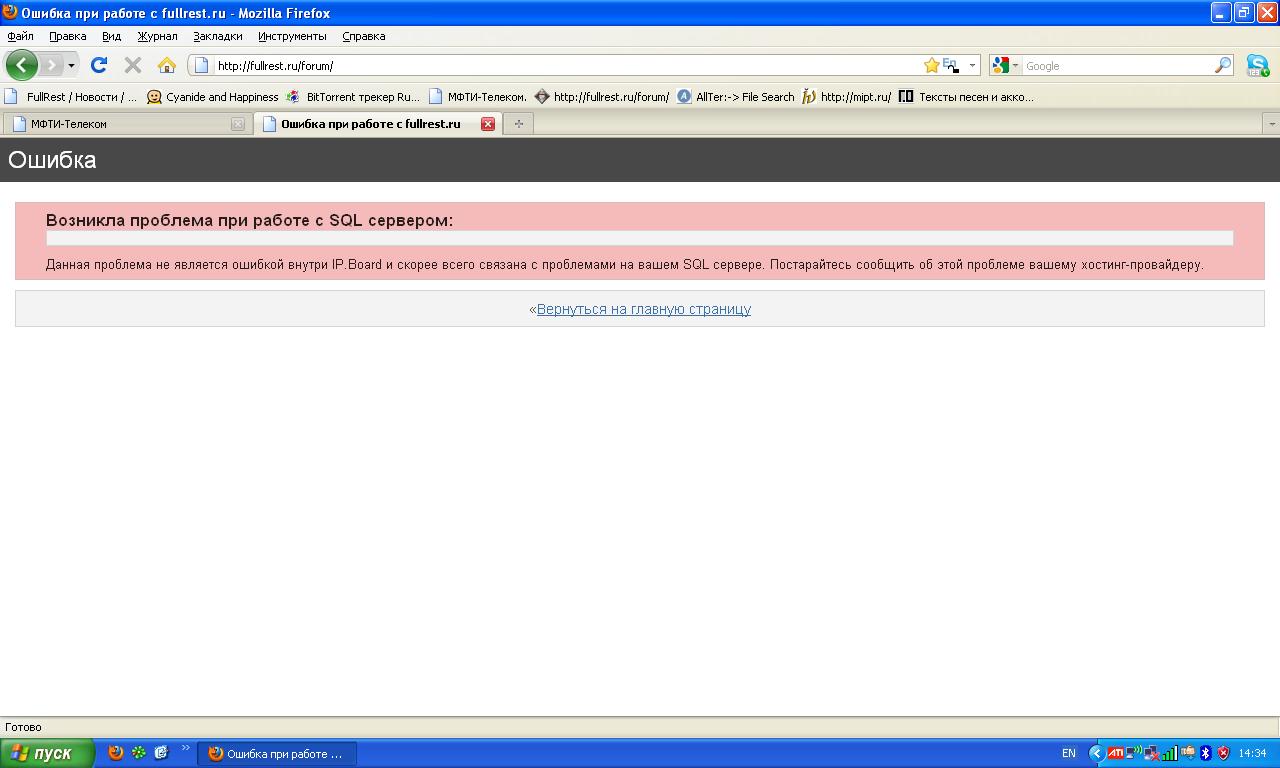The height and width of the screenshot is (768, 1280).
Task: Click the Вернуться на главную страницу link
Action: [x=643, y=309]
